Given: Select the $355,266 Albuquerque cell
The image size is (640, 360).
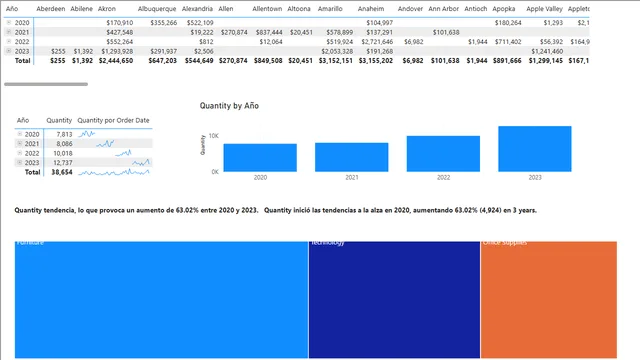Looking at the screenshot, I should pyautogui.click(x=164, y=23).
